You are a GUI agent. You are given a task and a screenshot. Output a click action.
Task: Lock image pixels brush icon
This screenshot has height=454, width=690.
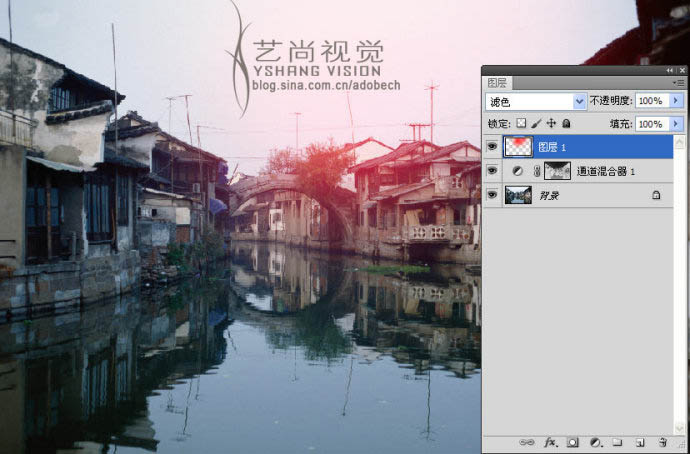tap(536, 124)
